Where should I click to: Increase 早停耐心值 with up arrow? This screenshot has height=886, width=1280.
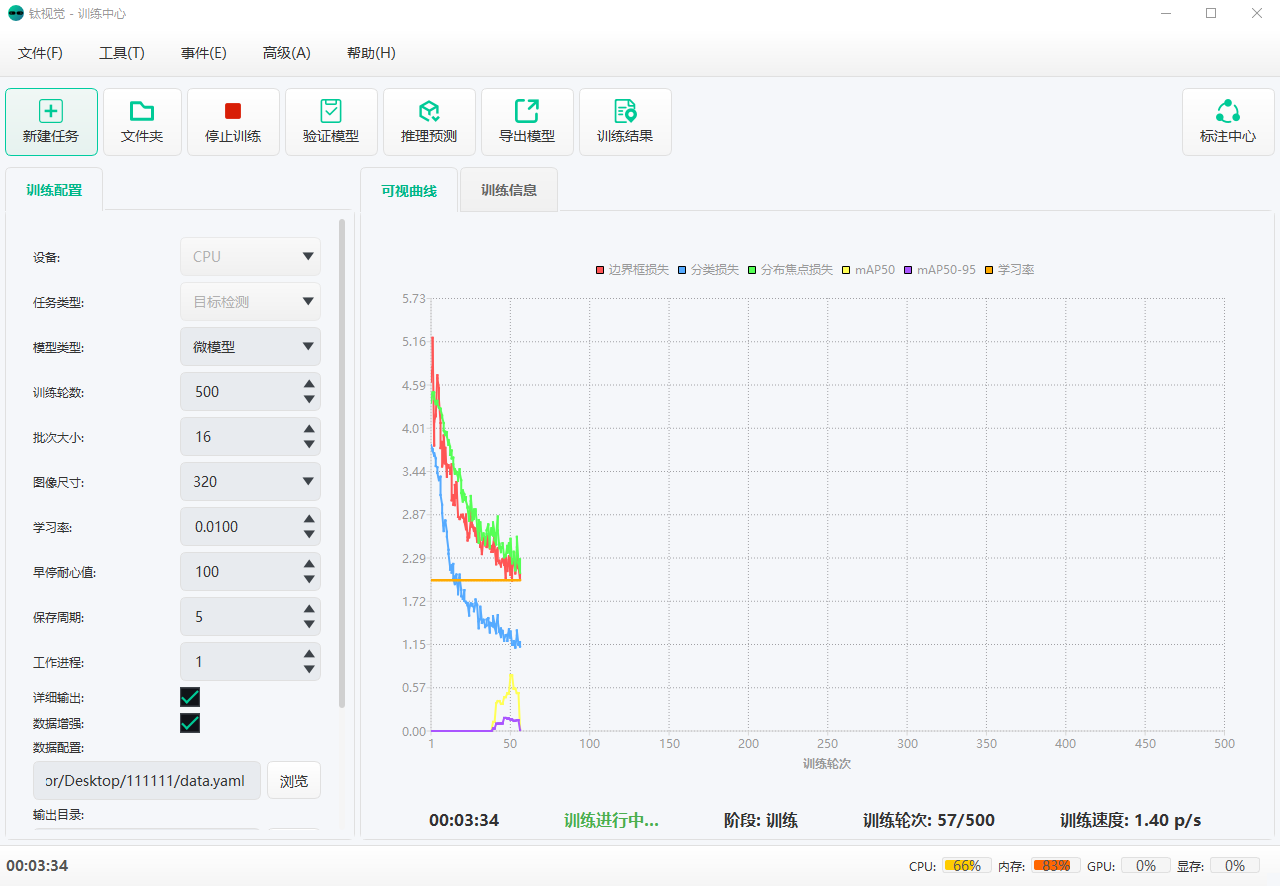pyautogui.click(x=309, y=563)
